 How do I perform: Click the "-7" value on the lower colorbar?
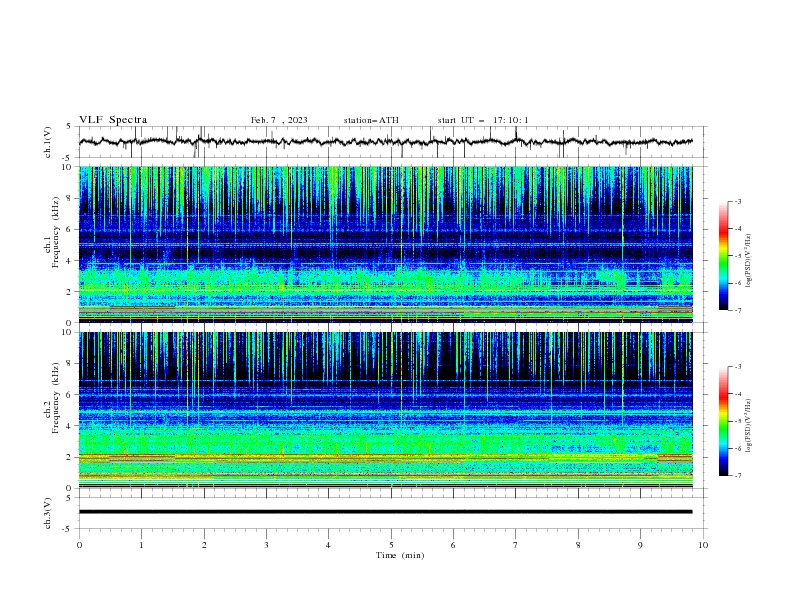(737, 476)
